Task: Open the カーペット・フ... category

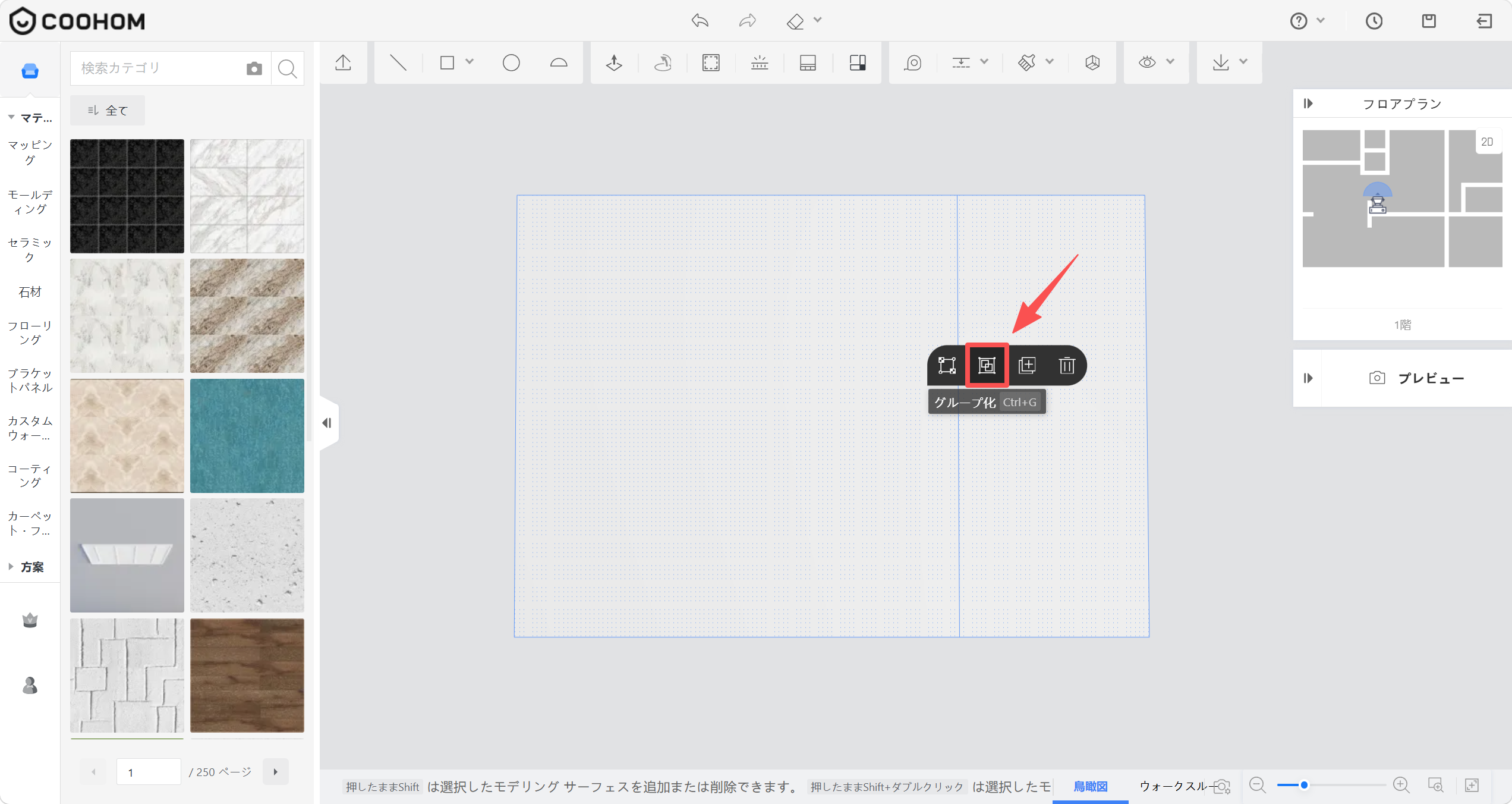Action: 30,523
